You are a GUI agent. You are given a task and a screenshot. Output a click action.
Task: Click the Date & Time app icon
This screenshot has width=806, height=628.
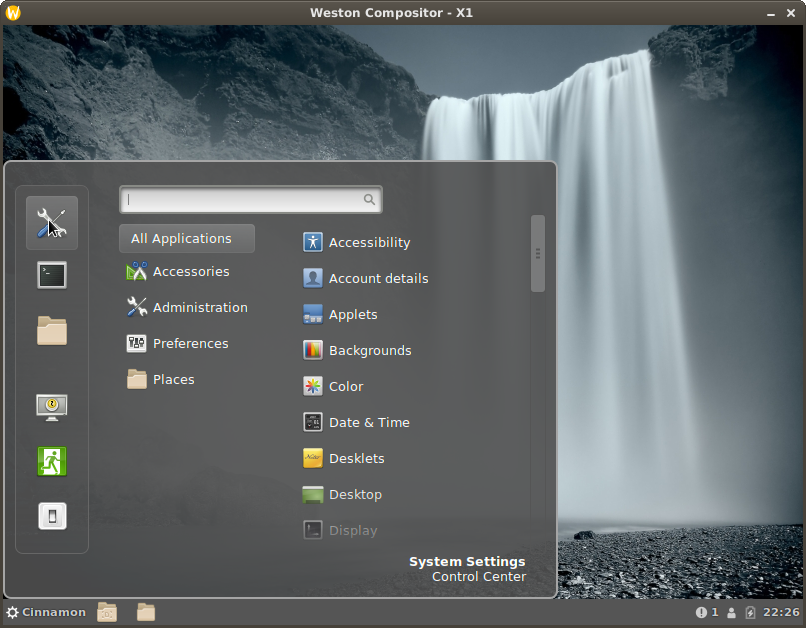point(313,422)
